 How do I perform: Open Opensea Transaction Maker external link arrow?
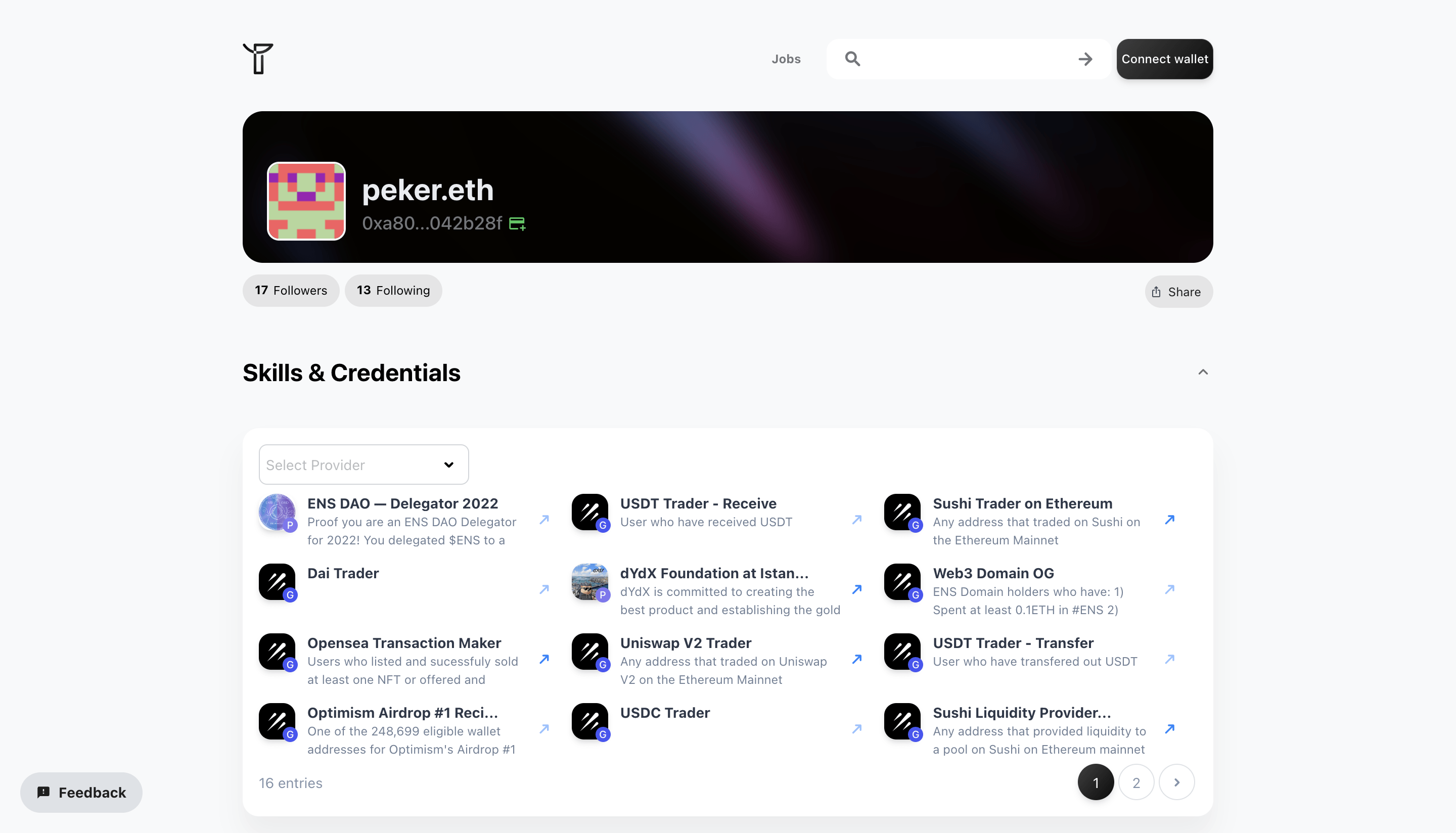click(544, 659)
